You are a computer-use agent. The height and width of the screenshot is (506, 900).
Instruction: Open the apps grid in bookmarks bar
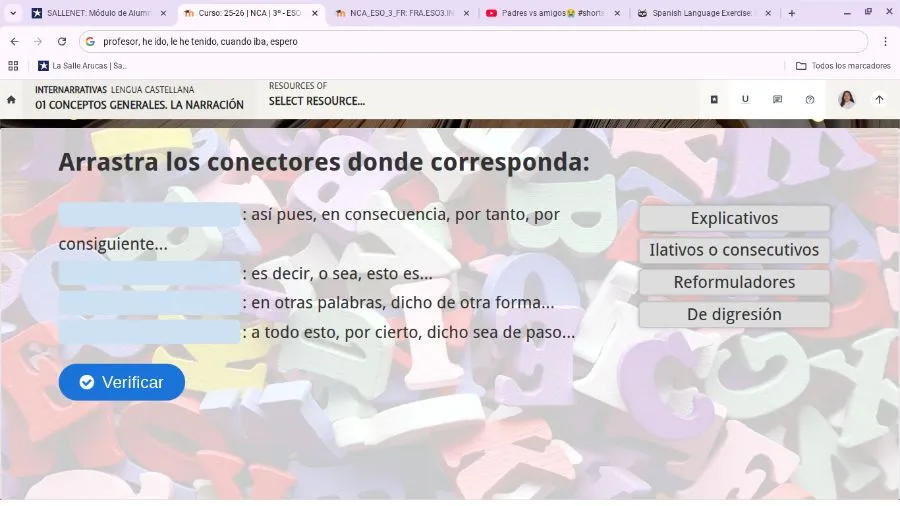(x=13, y=66)
